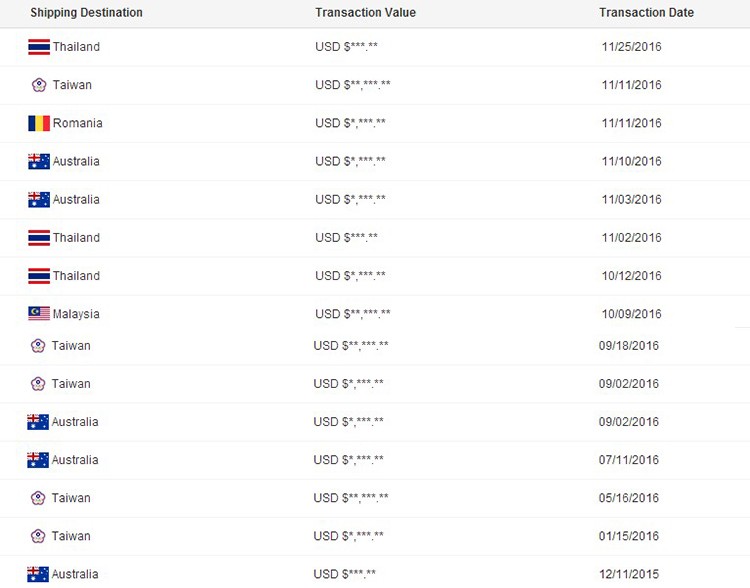Click the Taiwan emblem in the 11/11/2016 row

[39, 85]
